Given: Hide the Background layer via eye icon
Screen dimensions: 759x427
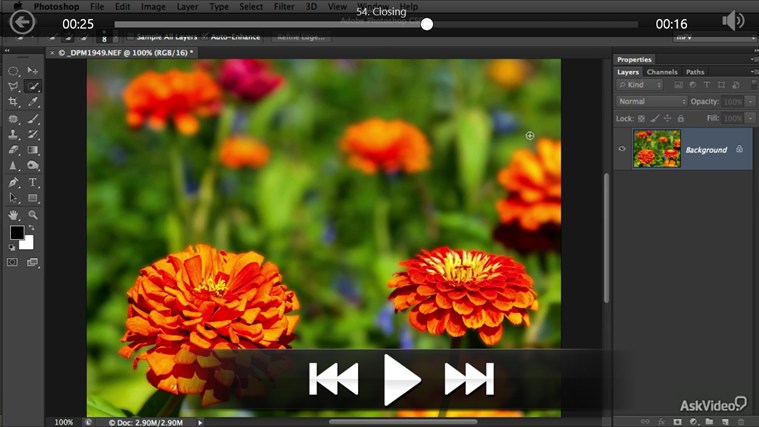Looking at the screenshot, I should tap(622, 149).
